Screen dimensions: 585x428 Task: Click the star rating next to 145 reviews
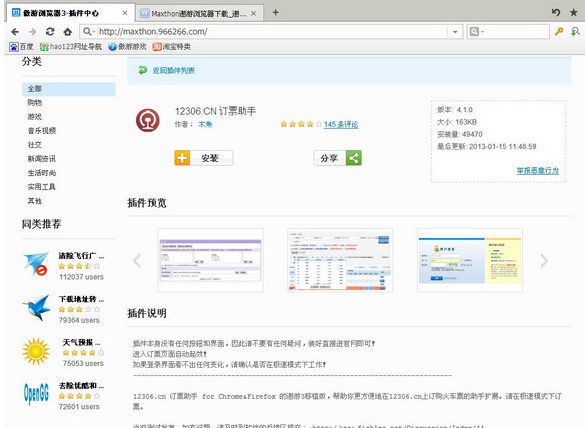coord(301,124)
